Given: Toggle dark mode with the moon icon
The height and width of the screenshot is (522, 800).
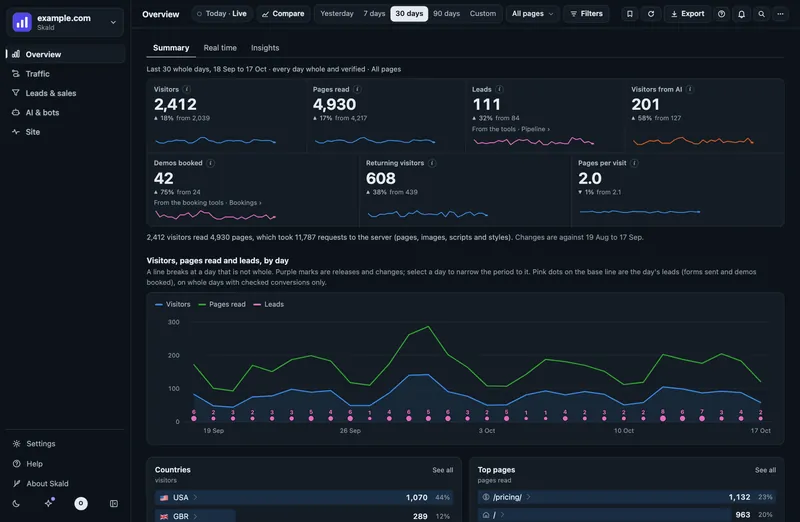Looking at the screenshot, I should coord(16,504).
